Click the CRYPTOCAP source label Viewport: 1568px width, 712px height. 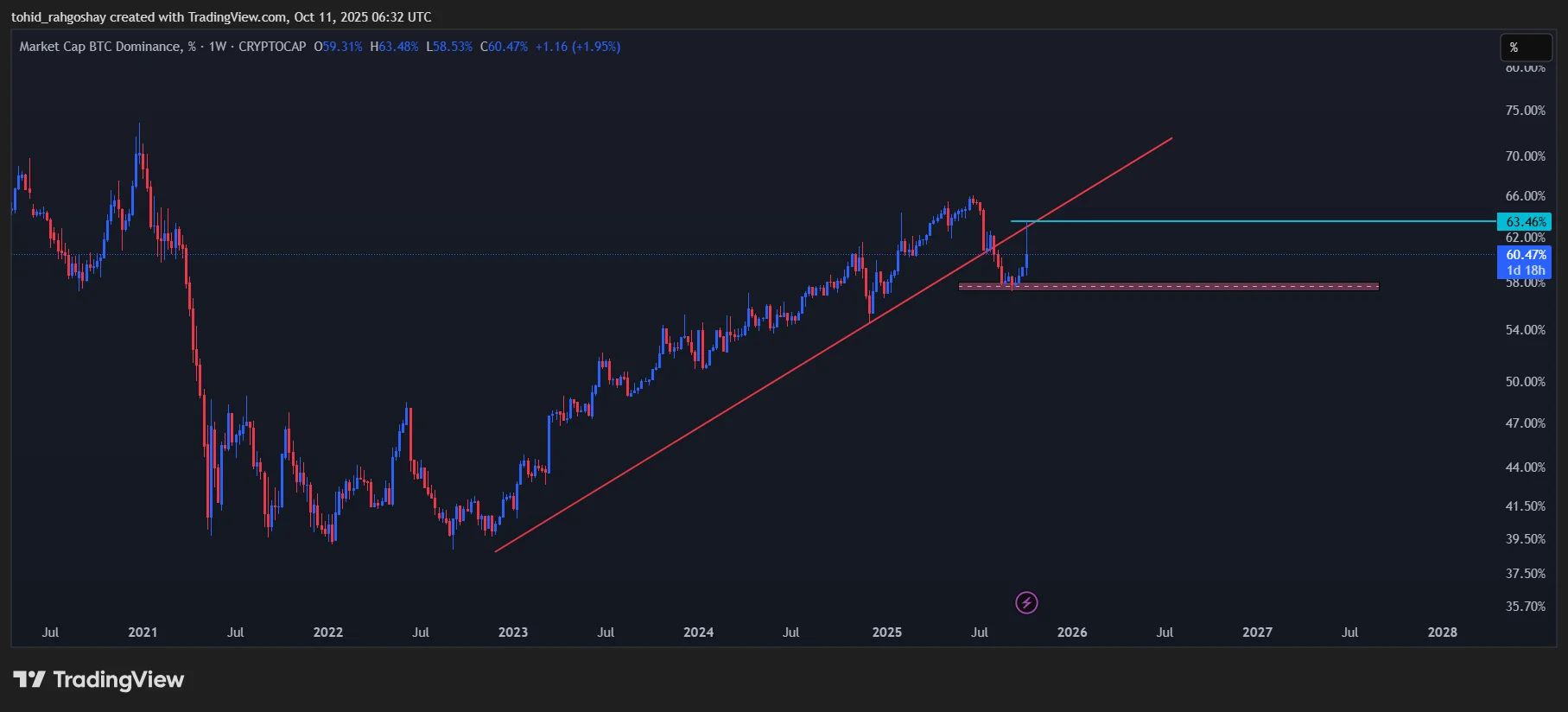pos(272,47)
